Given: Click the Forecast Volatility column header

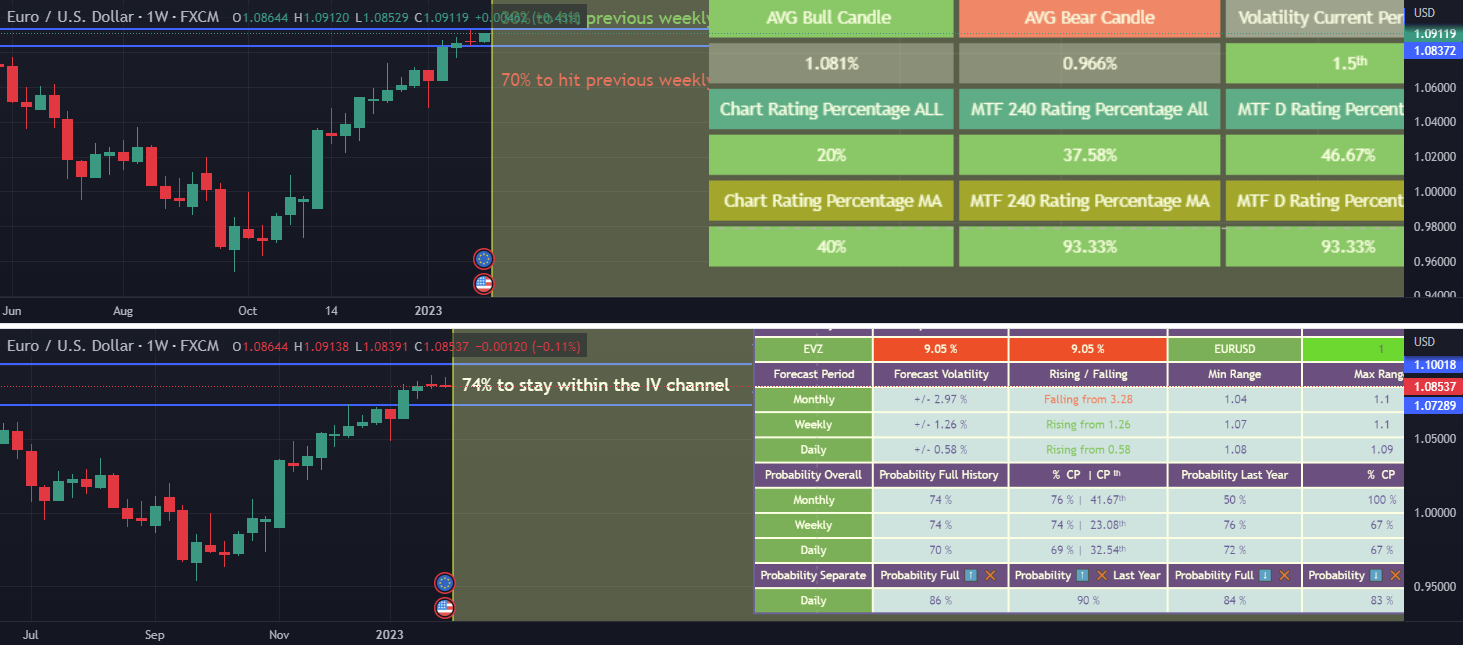Looking at the screenshot, I should (939, 374).
